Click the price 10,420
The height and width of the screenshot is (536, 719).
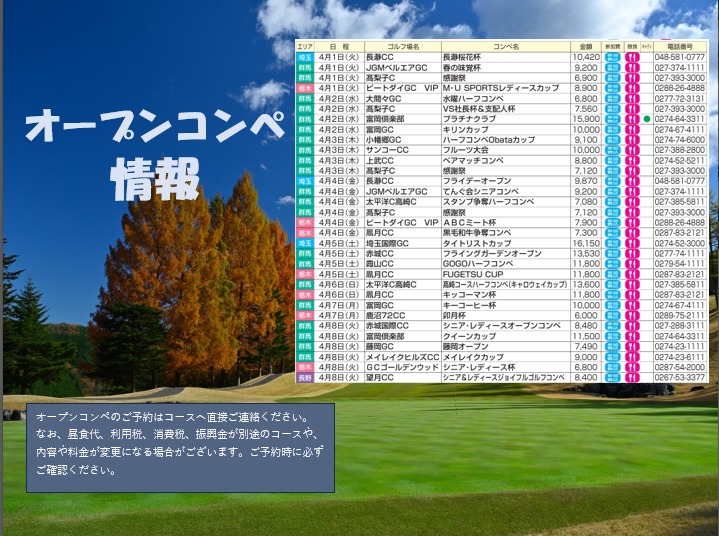pos(586,57)
